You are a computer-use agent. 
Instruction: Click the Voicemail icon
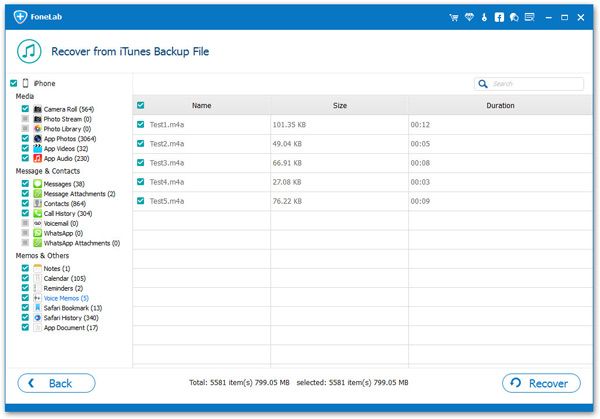click(x=38, y=223)
